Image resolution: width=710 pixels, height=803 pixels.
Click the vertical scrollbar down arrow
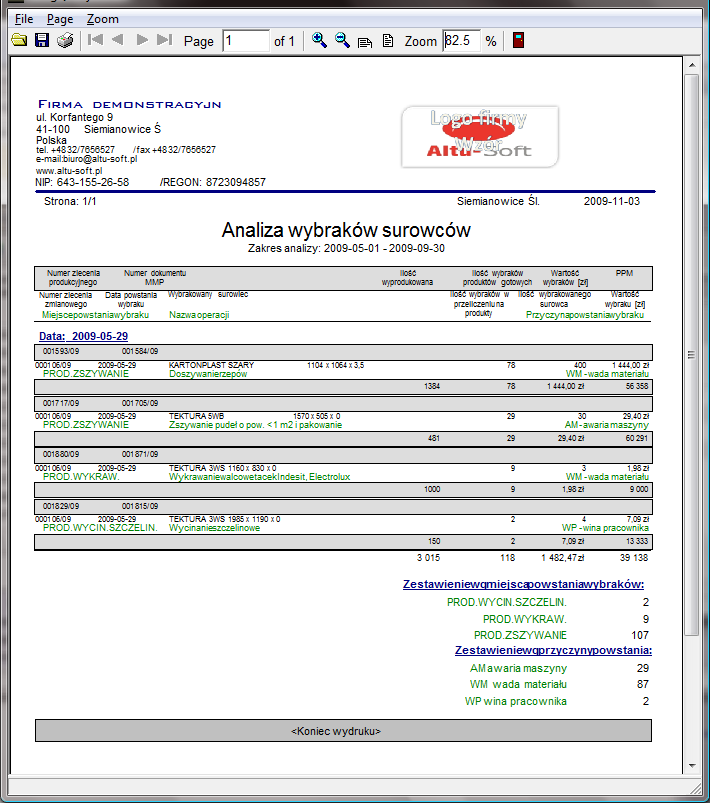tap(690, 766)
